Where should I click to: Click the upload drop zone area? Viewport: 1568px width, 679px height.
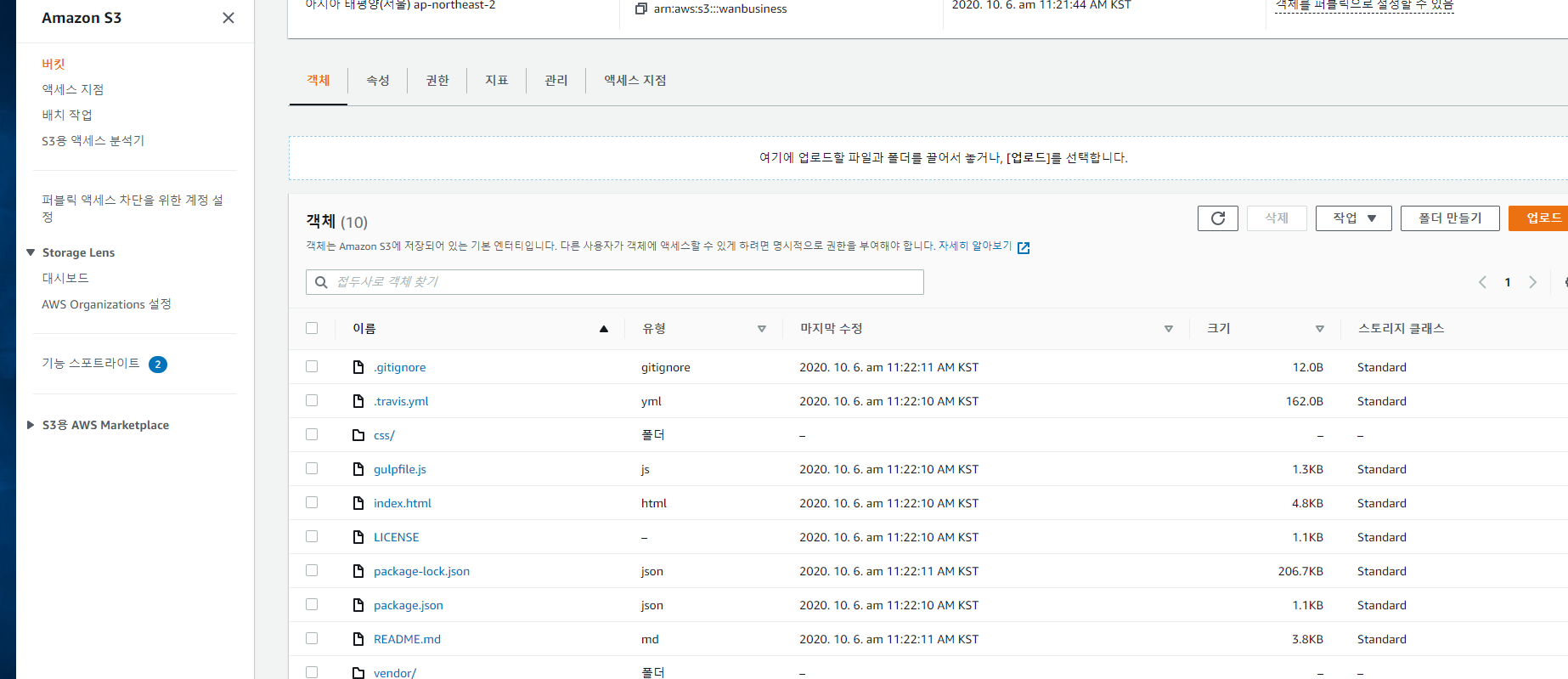point(928,158)
